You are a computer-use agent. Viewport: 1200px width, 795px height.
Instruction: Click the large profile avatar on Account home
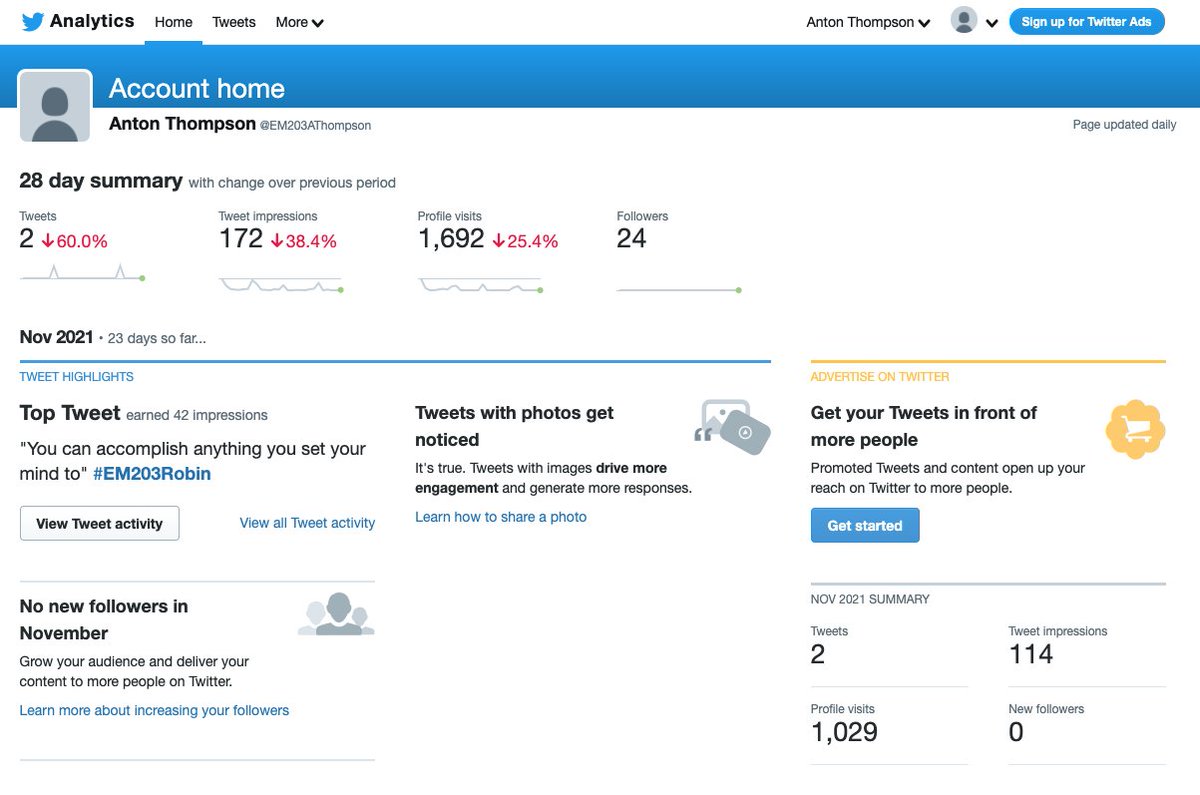pos(56,106)
